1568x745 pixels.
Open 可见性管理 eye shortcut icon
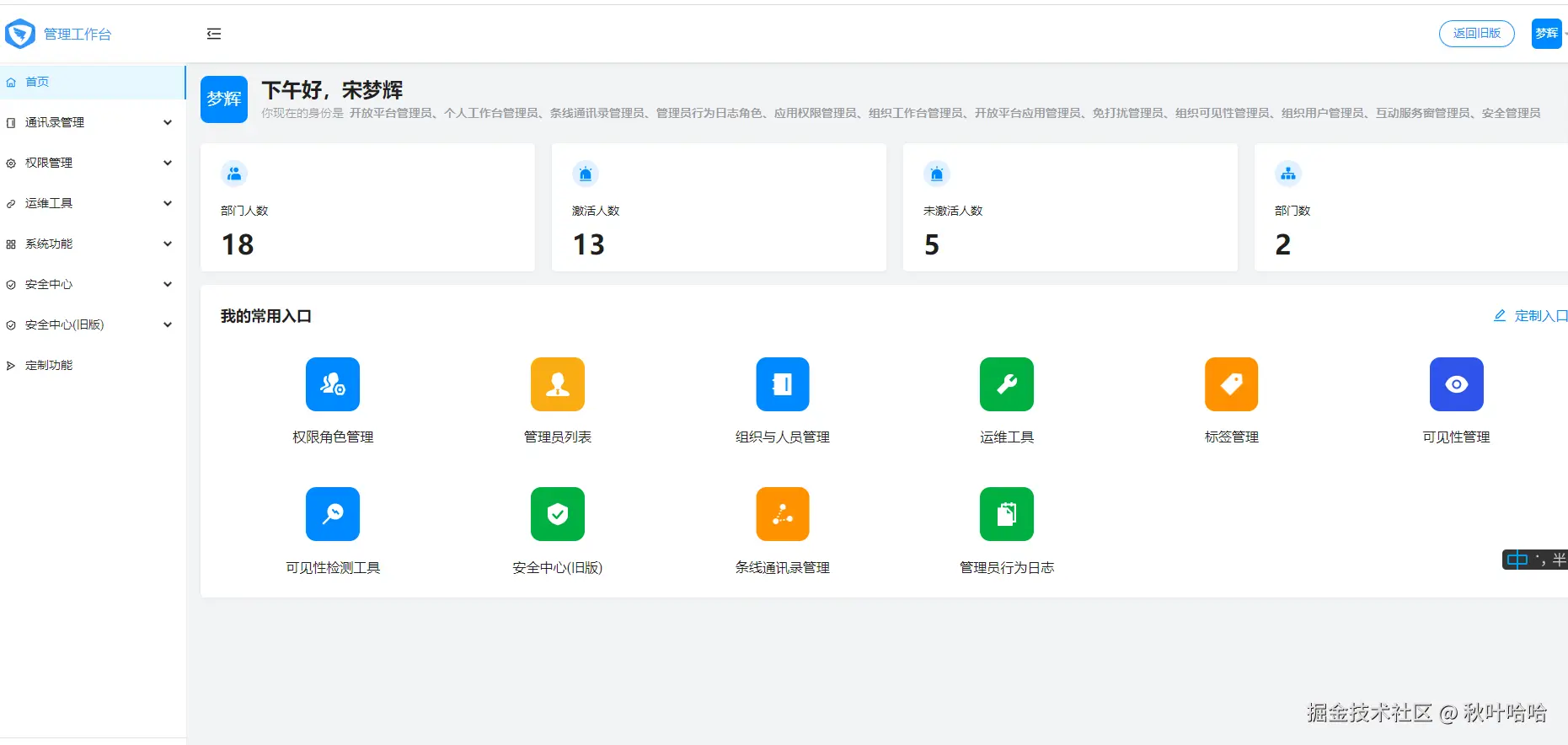(x=1457, y=384)
